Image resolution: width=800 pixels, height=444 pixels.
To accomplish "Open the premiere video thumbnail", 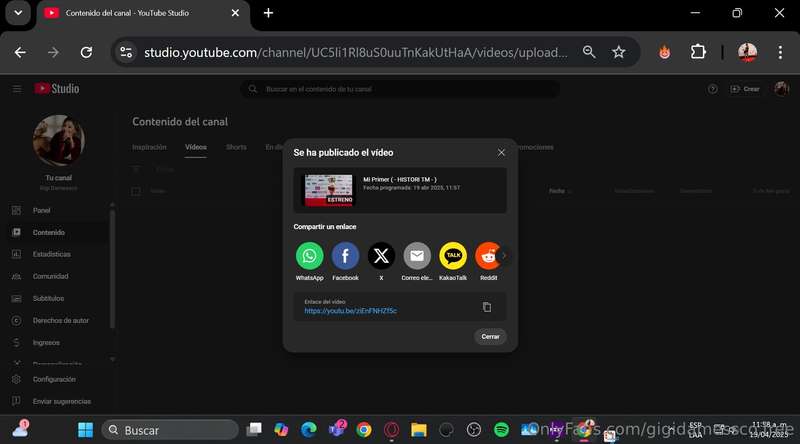I will [x=329, y=190].
